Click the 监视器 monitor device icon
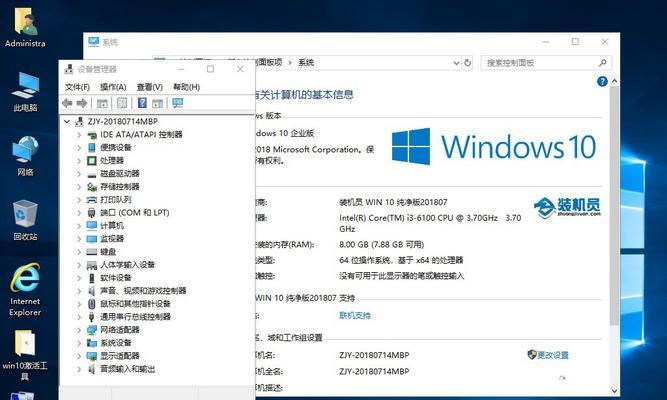Image resolution: width=667 pixels, height=400 pixels. 92,239
